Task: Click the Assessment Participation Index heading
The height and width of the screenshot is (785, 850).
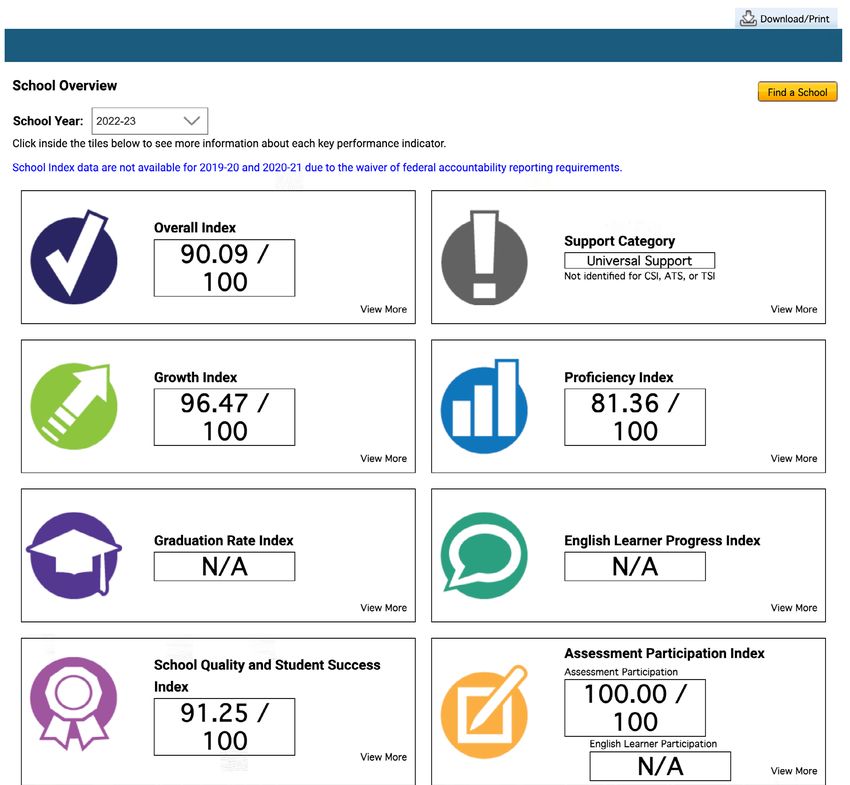Action: [664, 653]
